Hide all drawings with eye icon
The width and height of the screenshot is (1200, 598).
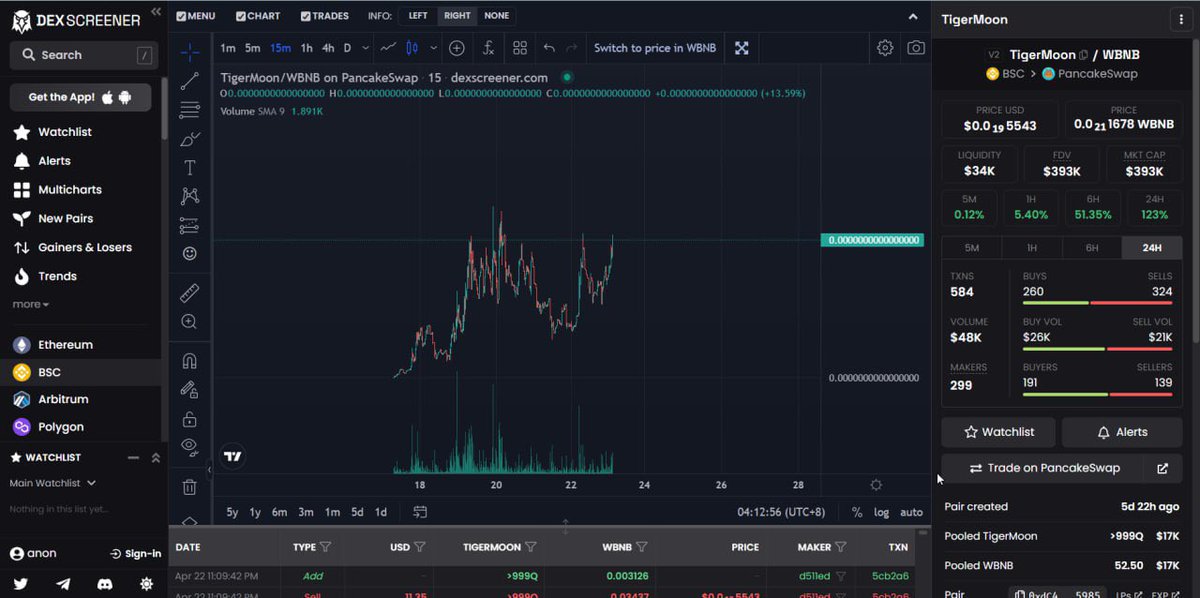pyautogui.click(x=190, y=447)
